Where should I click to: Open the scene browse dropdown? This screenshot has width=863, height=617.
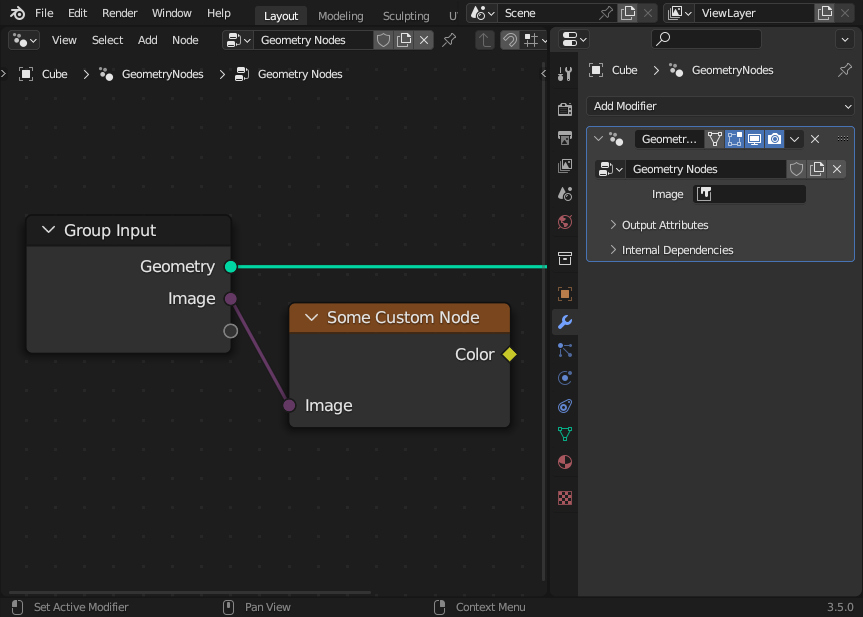point(483,13)
